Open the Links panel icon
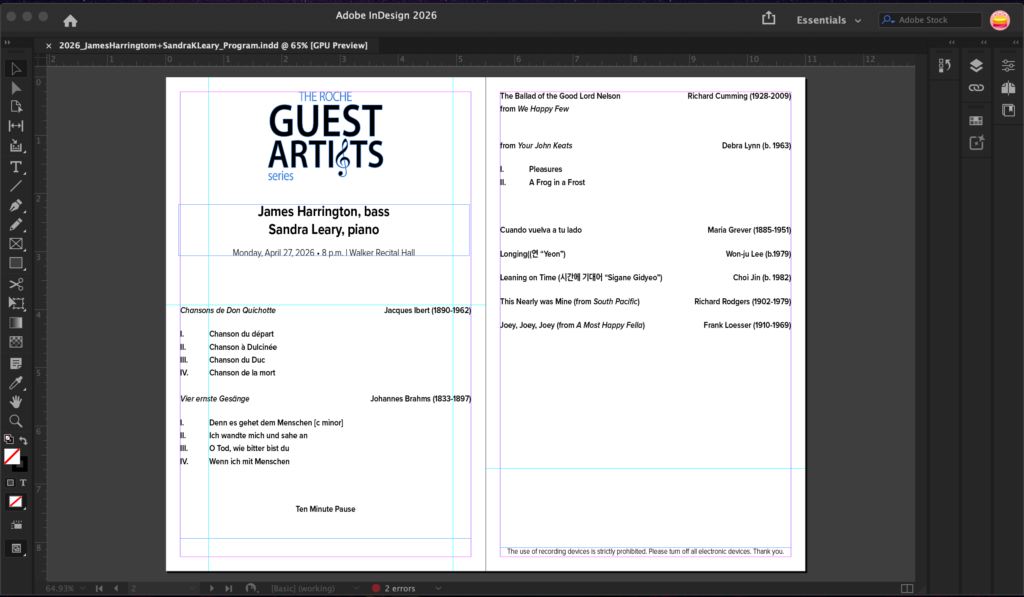1024x597 pixels. pyautogui.click(x=976, y=88)
